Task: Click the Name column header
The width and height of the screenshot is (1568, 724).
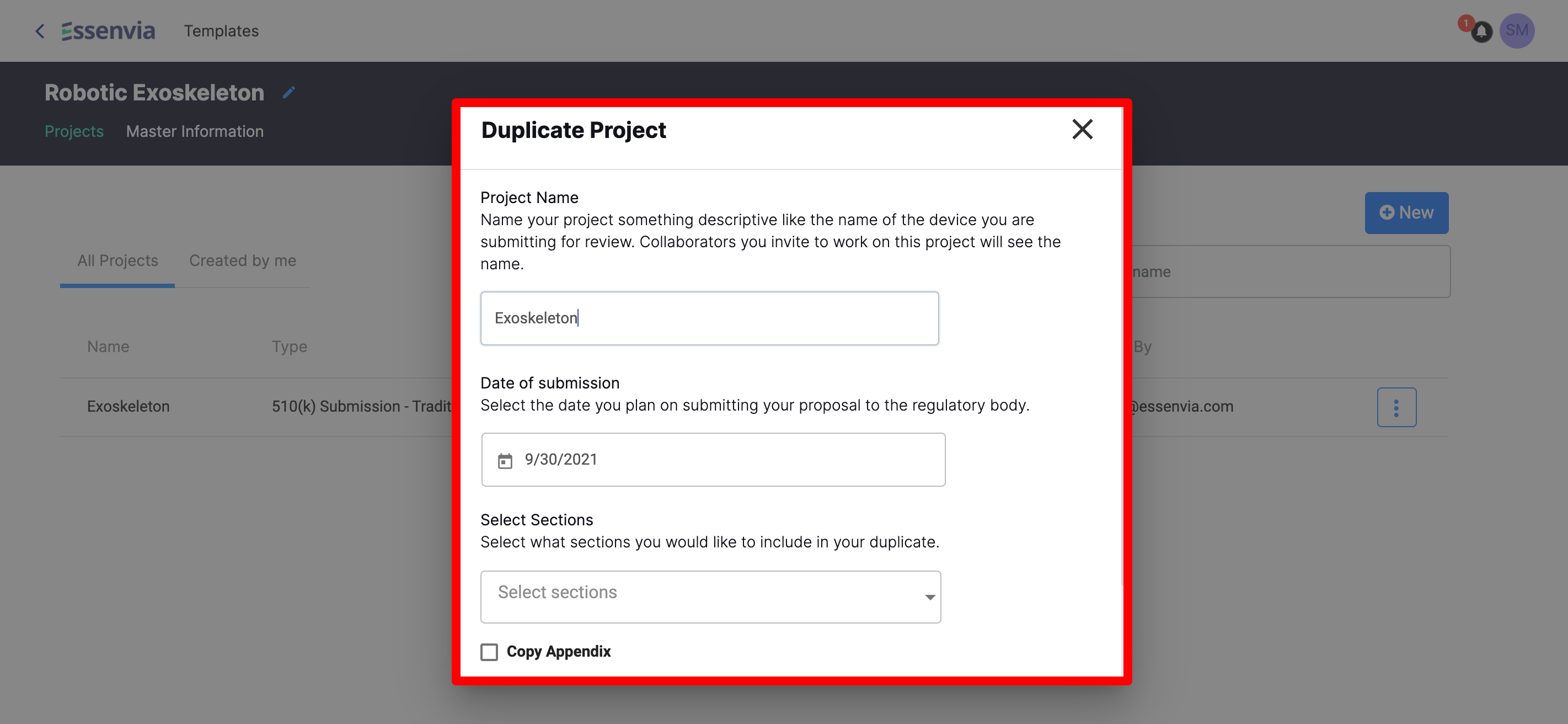Action: click(x=108, y=347)
